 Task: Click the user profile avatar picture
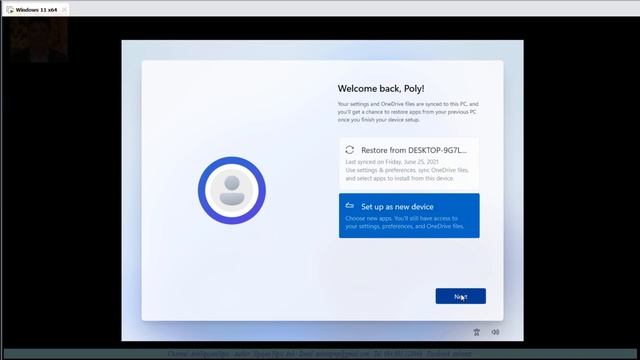click(x=232, y=191)
